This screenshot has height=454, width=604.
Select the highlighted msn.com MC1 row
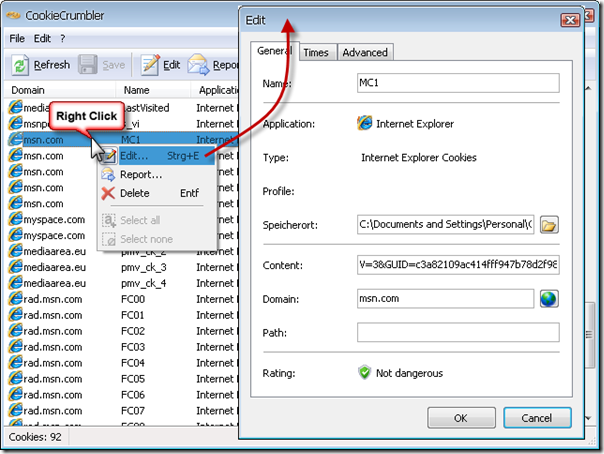(122, 139)
